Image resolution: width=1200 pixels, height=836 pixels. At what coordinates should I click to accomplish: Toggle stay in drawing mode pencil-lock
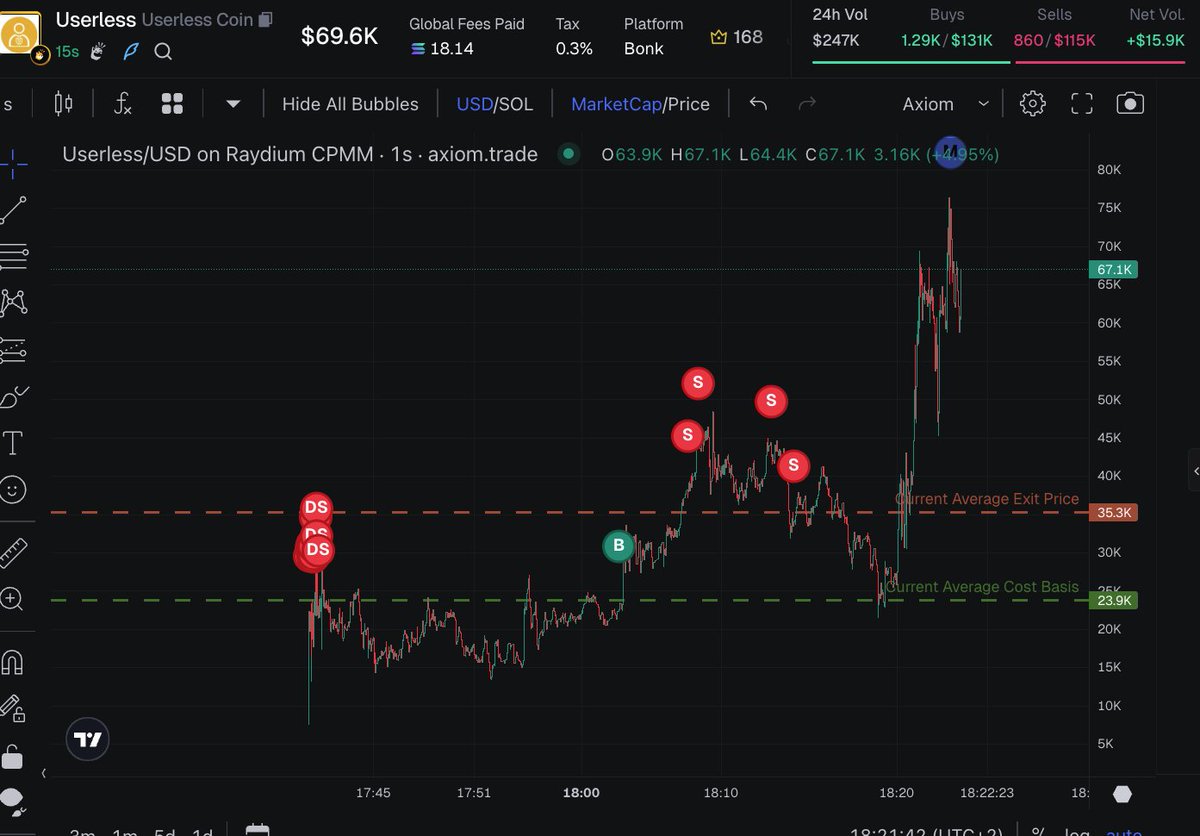click(13, 708)
